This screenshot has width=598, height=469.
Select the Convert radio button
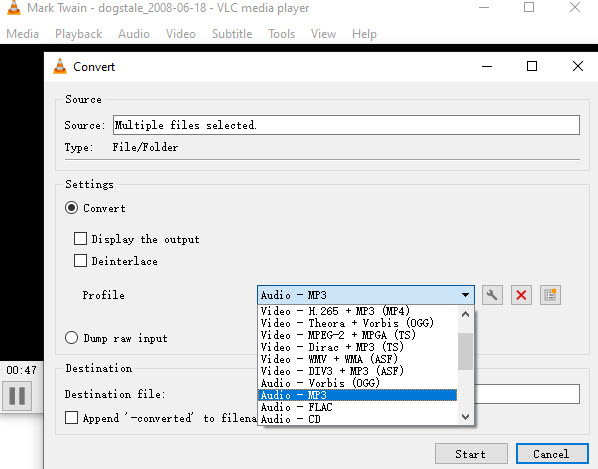click(71, 208)
